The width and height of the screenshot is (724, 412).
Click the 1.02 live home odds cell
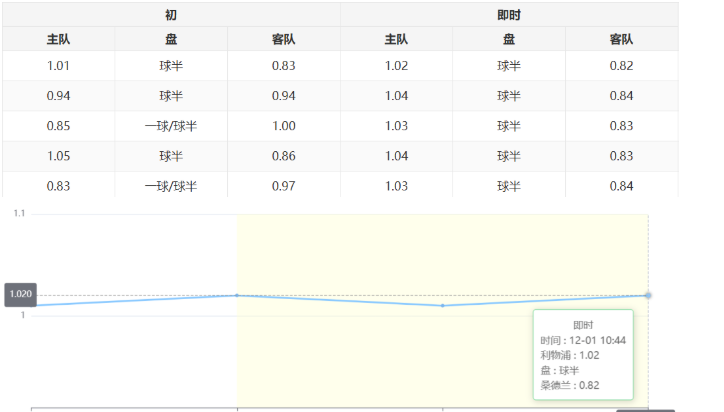pos(396,66)
